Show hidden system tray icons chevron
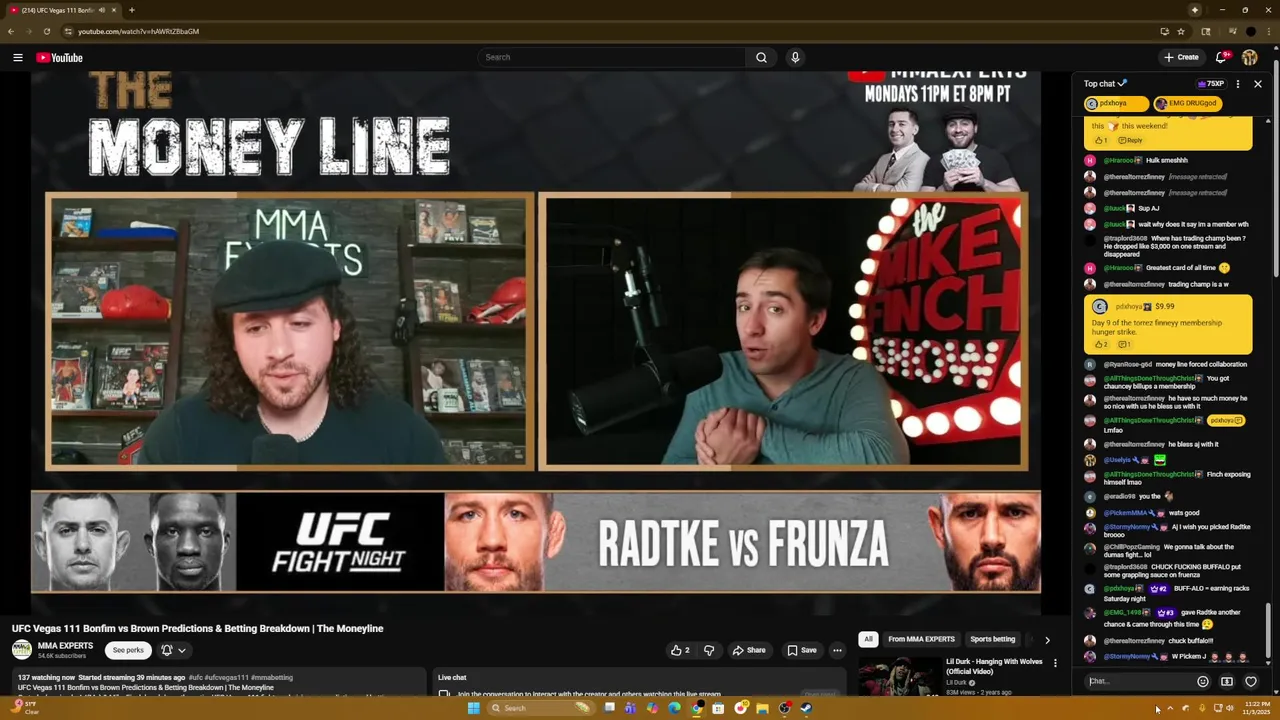The height and width of the screenshot is (720, 1280). coord(1170,708)
